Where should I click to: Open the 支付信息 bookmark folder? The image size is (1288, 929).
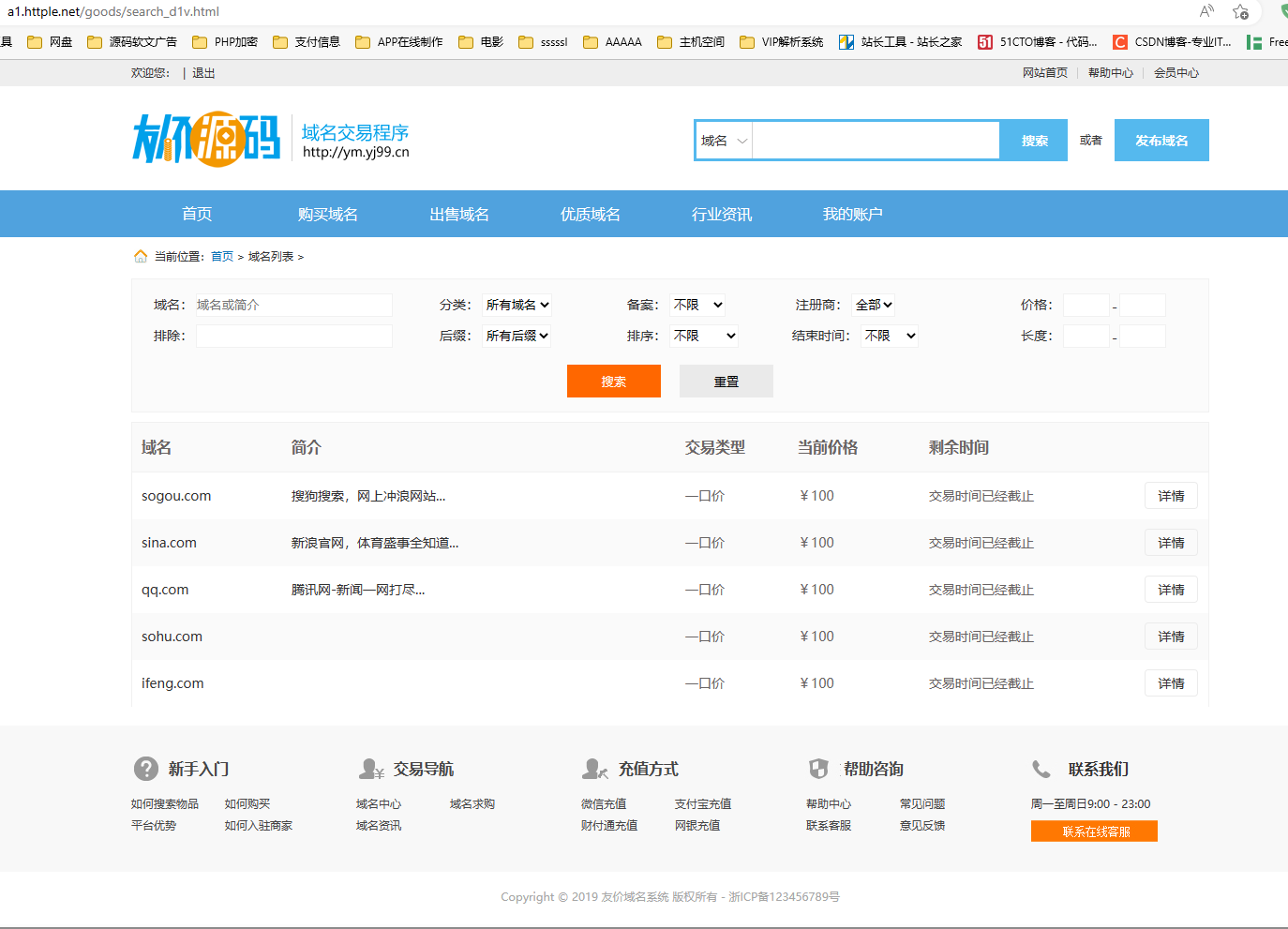click(307, 42)
